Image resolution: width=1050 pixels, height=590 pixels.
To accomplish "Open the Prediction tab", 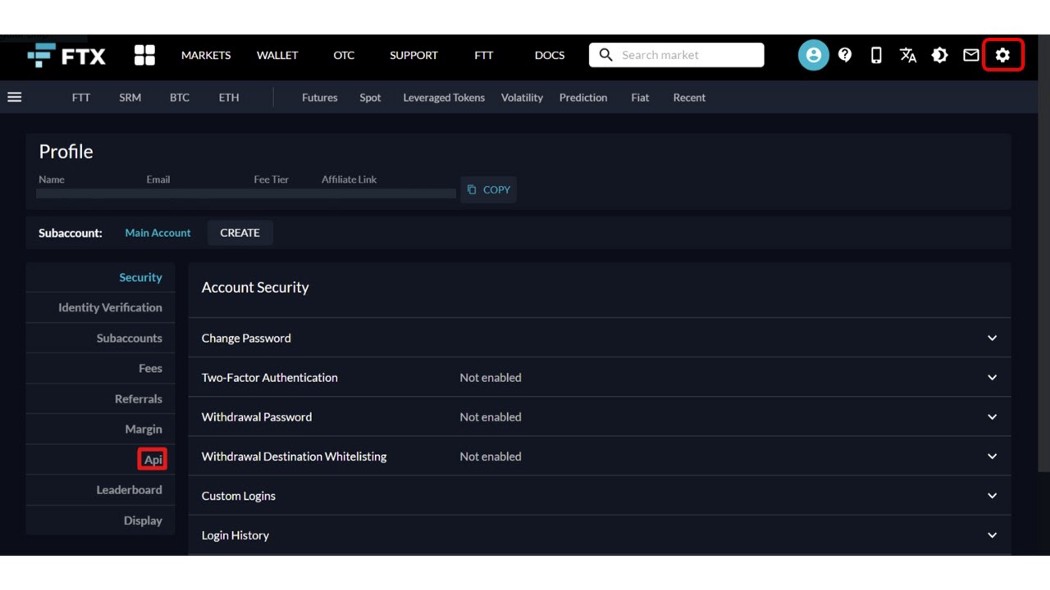I will (x=583, y=98).
